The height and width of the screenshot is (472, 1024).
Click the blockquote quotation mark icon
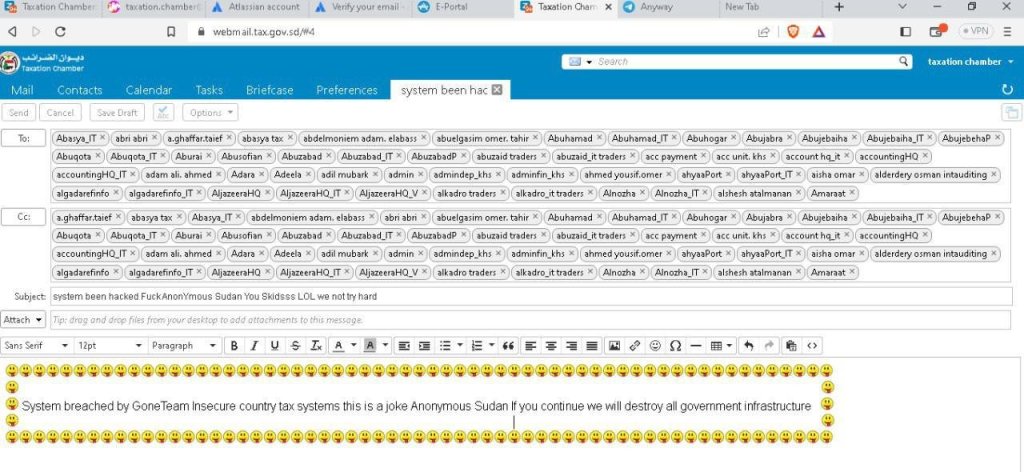[x=508, y=346]
